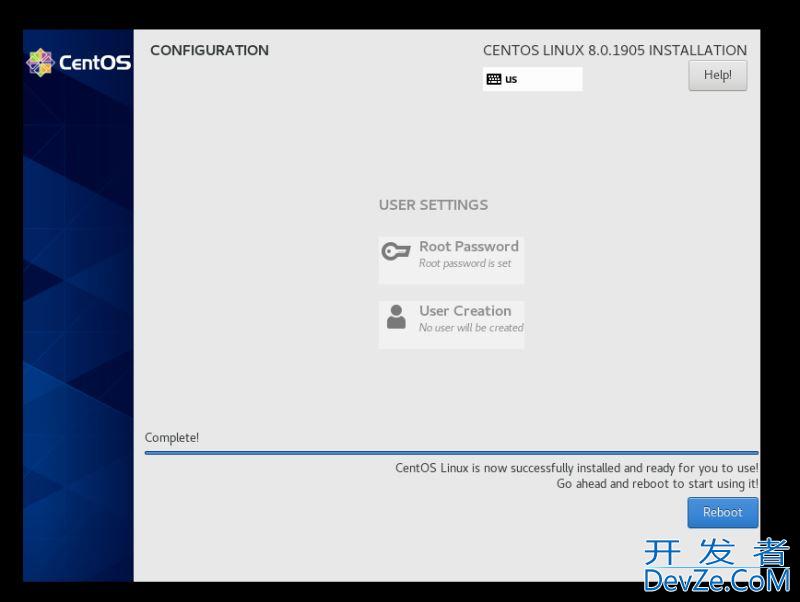This screenshot has width=800, height=602.
Task: Click the "Complete!" status text
Action: (171, 438)
